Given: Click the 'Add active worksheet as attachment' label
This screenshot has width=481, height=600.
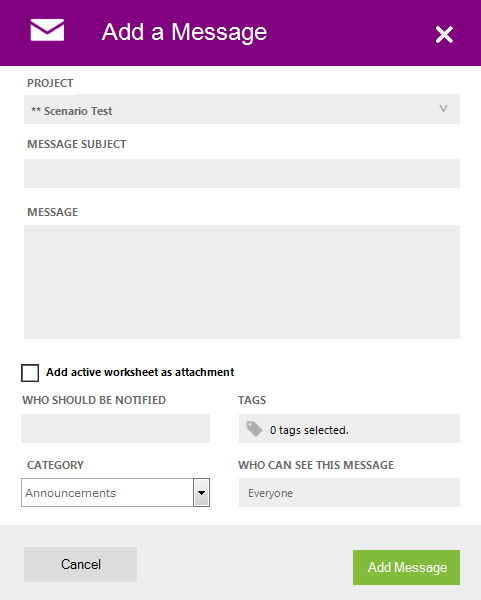Looking at the screenshot, I should (140, 372).
